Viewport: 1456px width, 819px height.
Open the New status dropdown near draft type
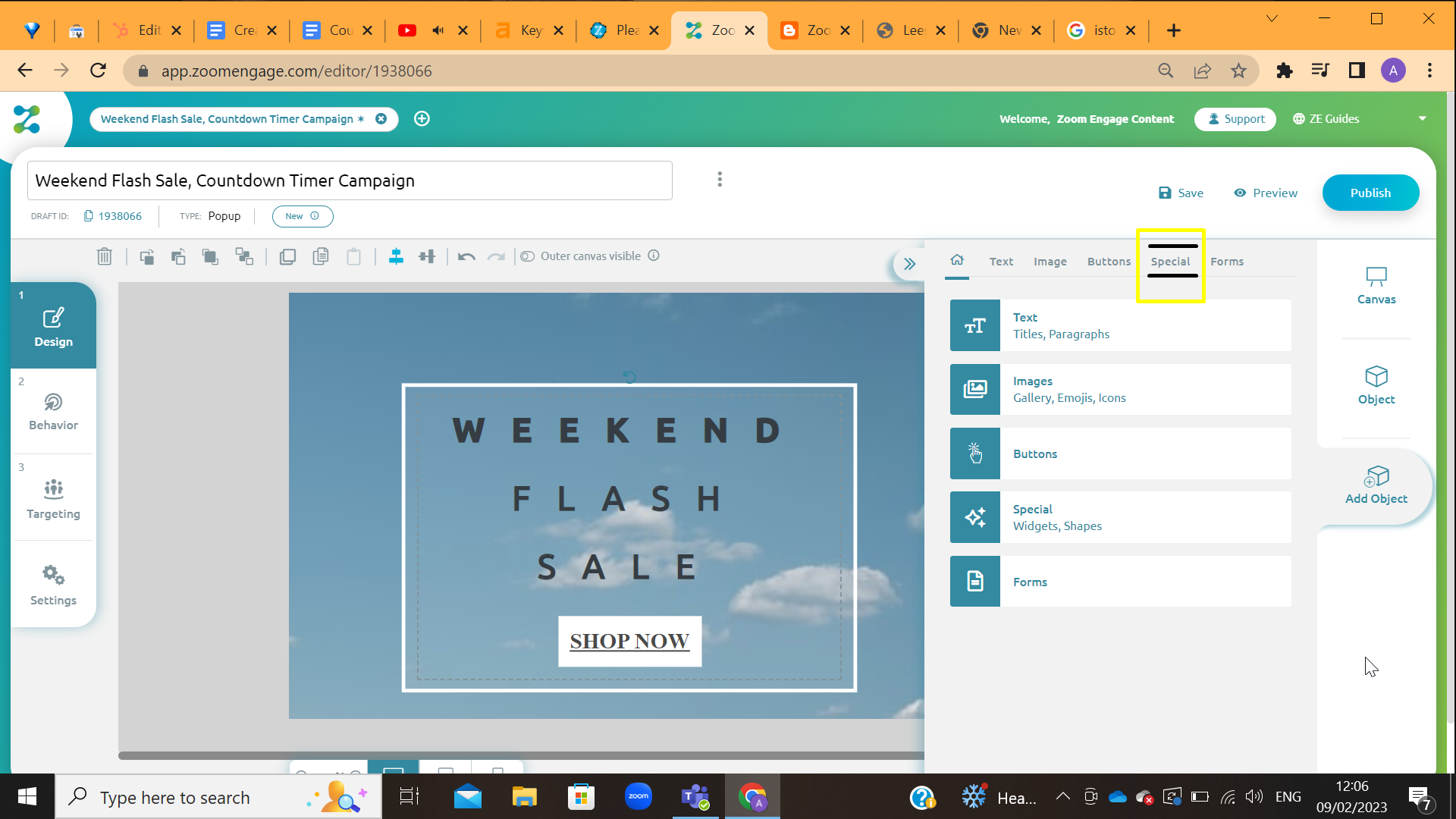(x=302, y=216)
